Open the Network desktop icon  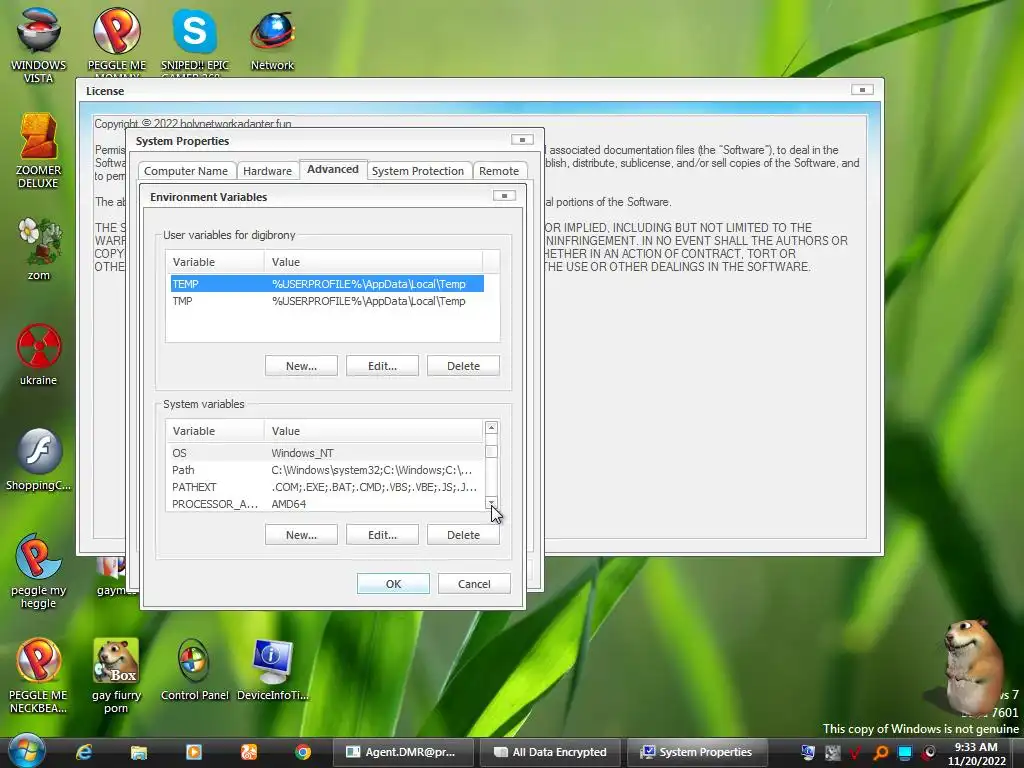pos(272,39)
